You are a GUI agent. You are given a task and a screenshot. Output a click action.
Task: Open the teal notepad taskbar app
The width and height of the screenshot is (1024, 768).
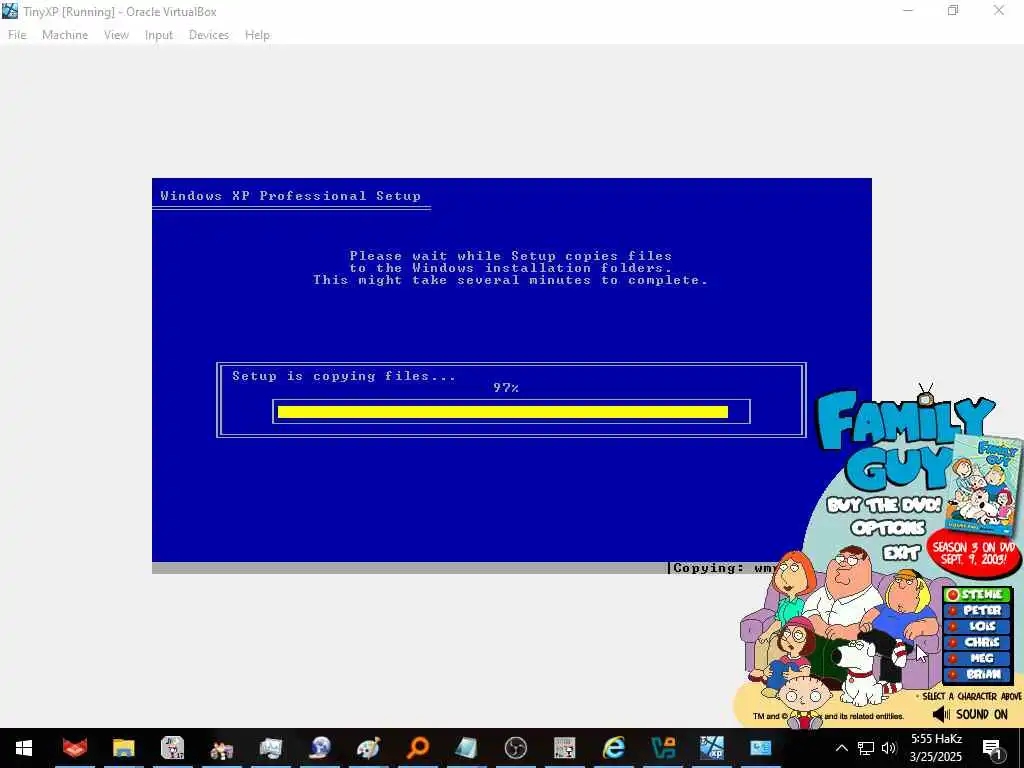[x=466, y=748]
